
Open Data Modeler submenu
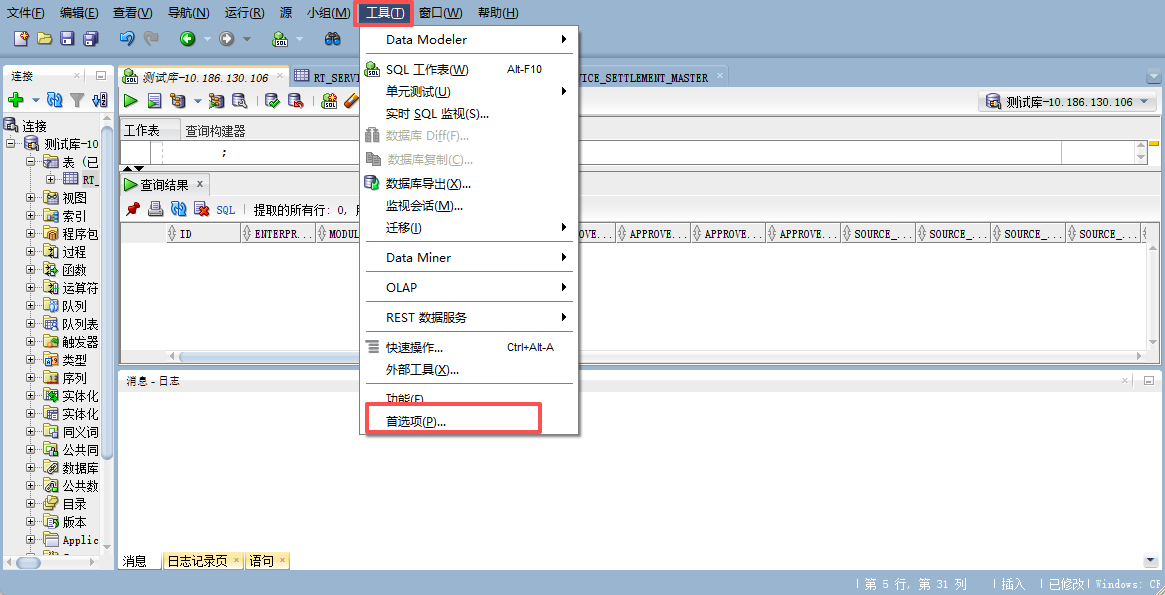click(x=469, y=39)
